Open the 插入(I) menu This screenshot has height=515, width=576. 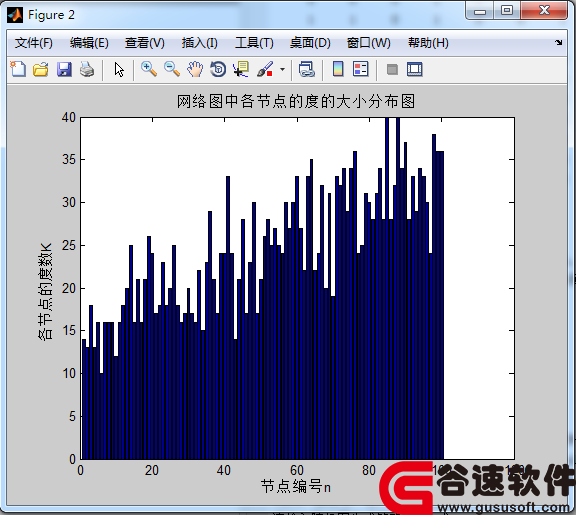pos(200,43)
